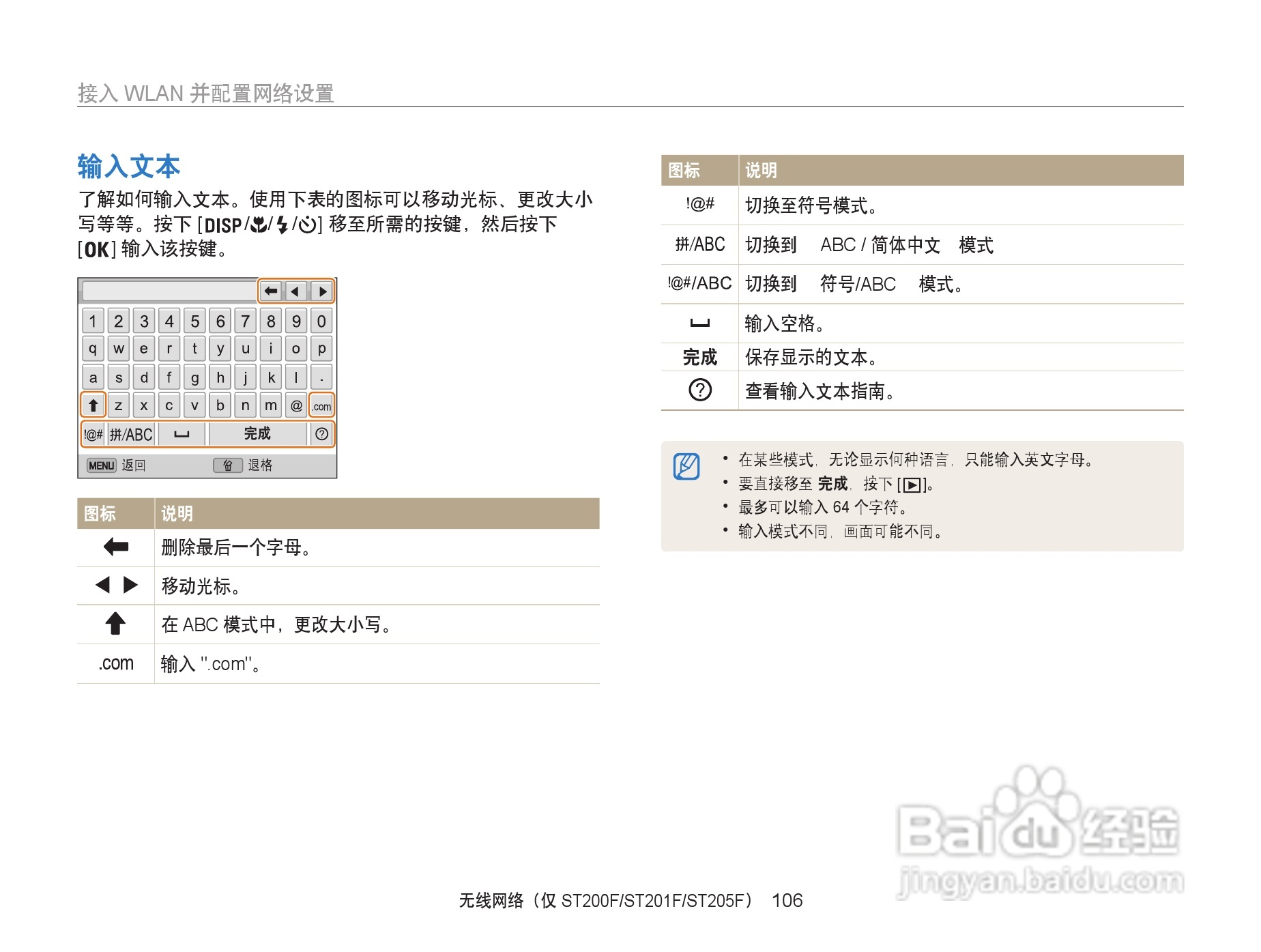
Task: Tap the !@# symbol mode key
Action: [x=93, y=434]
